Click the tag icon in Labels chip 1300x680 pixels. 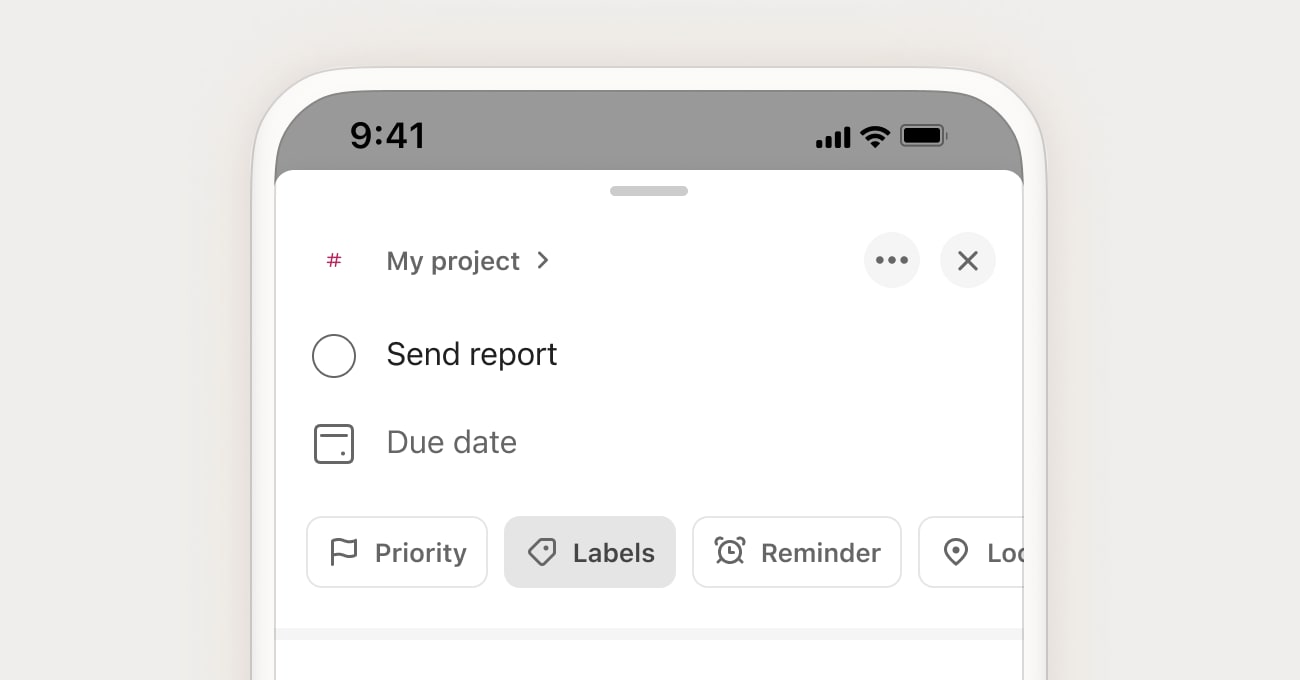pyautogui.click(x=542, y=552)
